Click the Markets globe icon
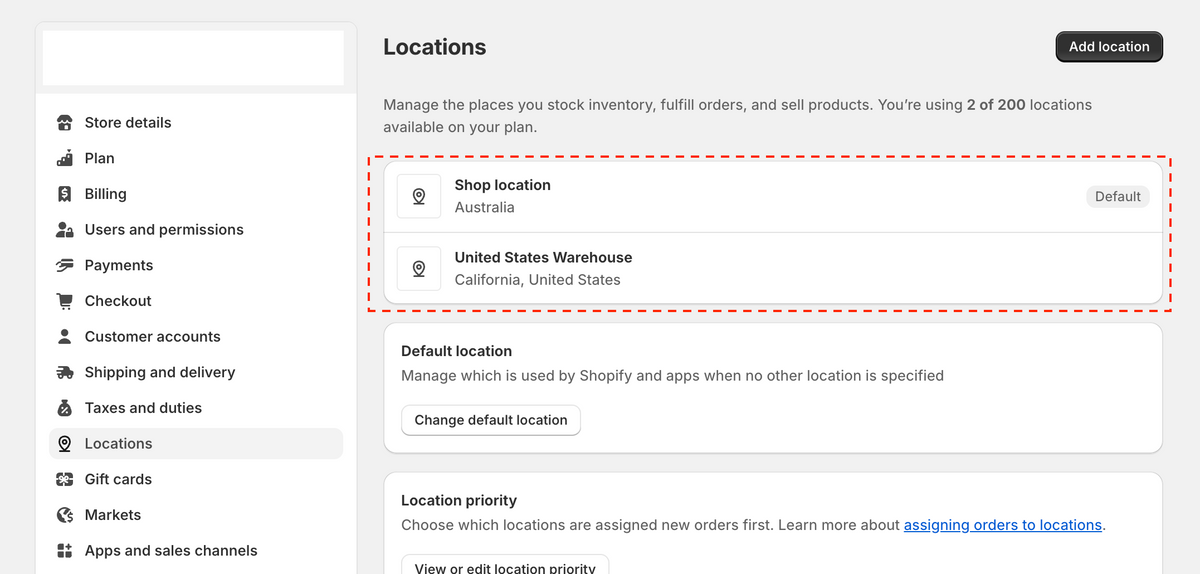Viewport: 1200px width, 574px height. [65, 515]
